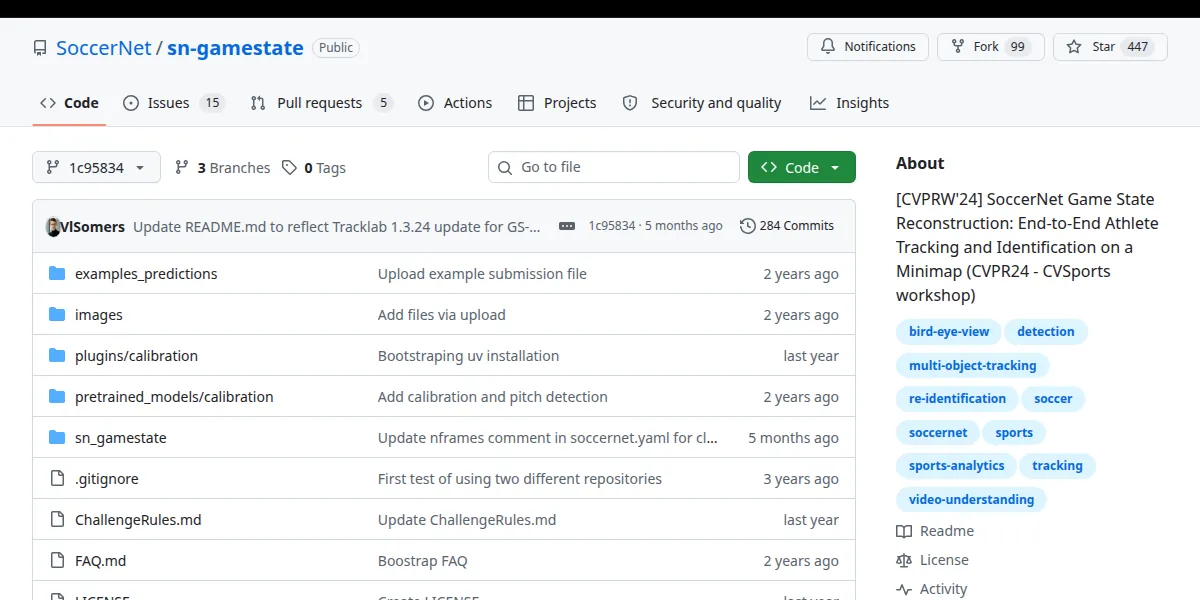Select the bird-eye-view topic tag
This screenshot has width=1200, height=600.
click(949, 332)
